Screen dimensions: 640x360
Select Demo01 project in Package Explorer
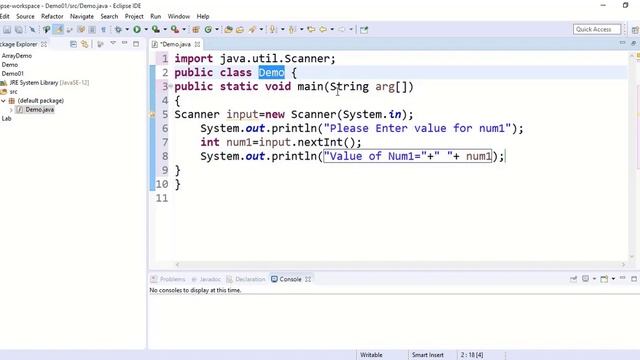coord(13,74)
